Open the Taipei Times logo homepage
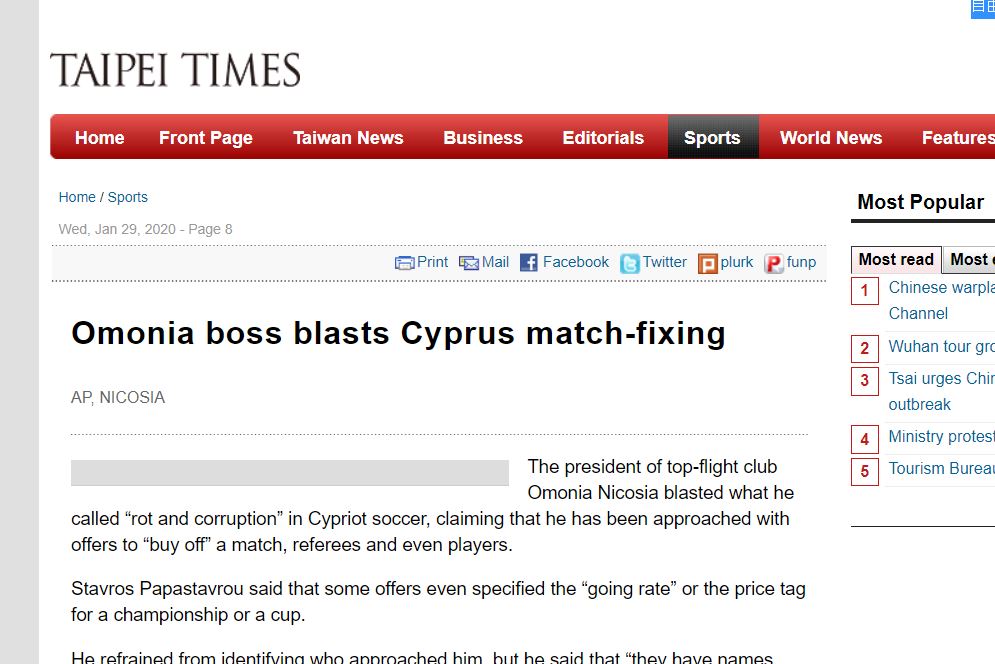The height and width of the screenshot is (664, 995). (x=175, y=70)
